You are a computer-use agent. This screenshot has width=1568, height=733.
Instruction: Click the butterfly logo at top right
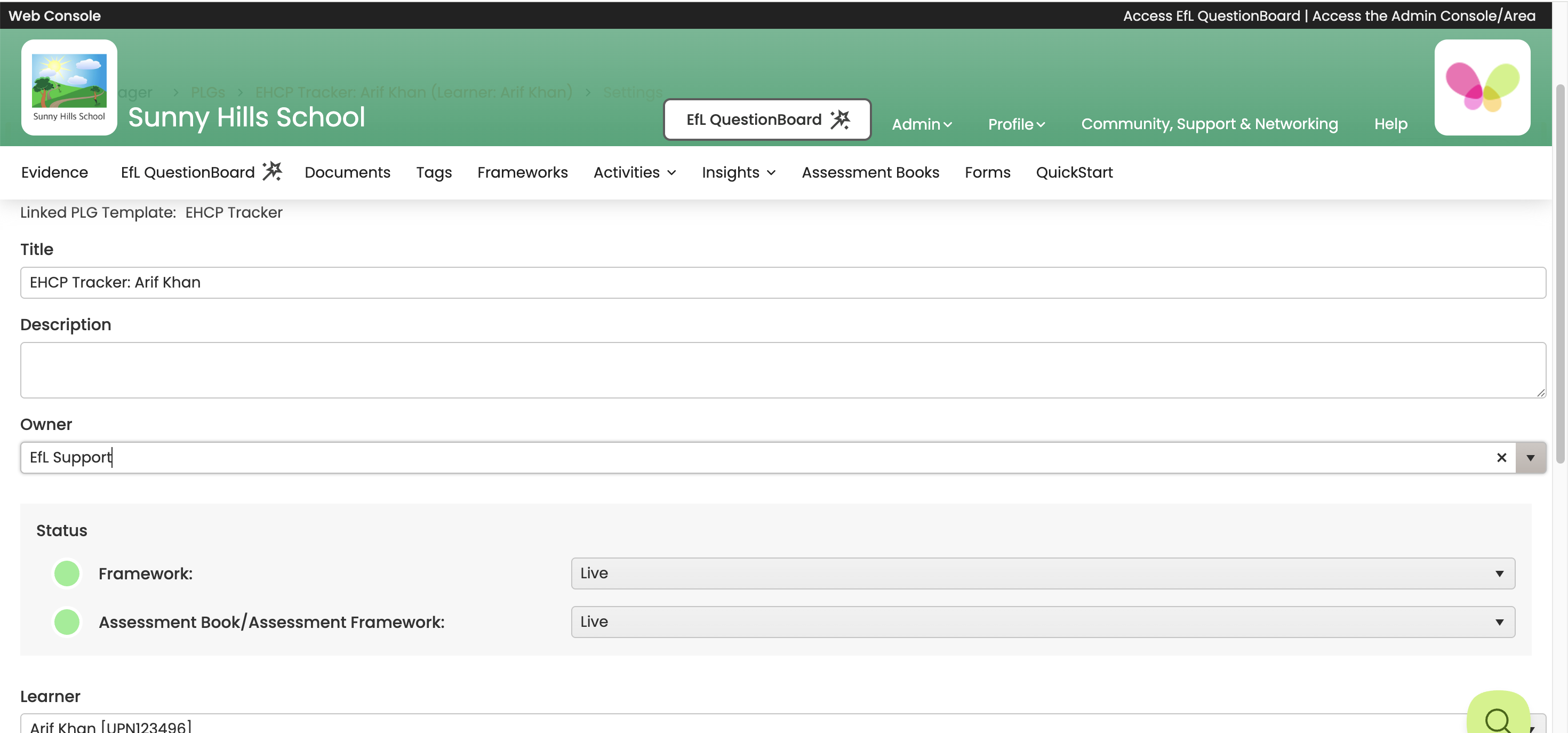pos(1482,87)
